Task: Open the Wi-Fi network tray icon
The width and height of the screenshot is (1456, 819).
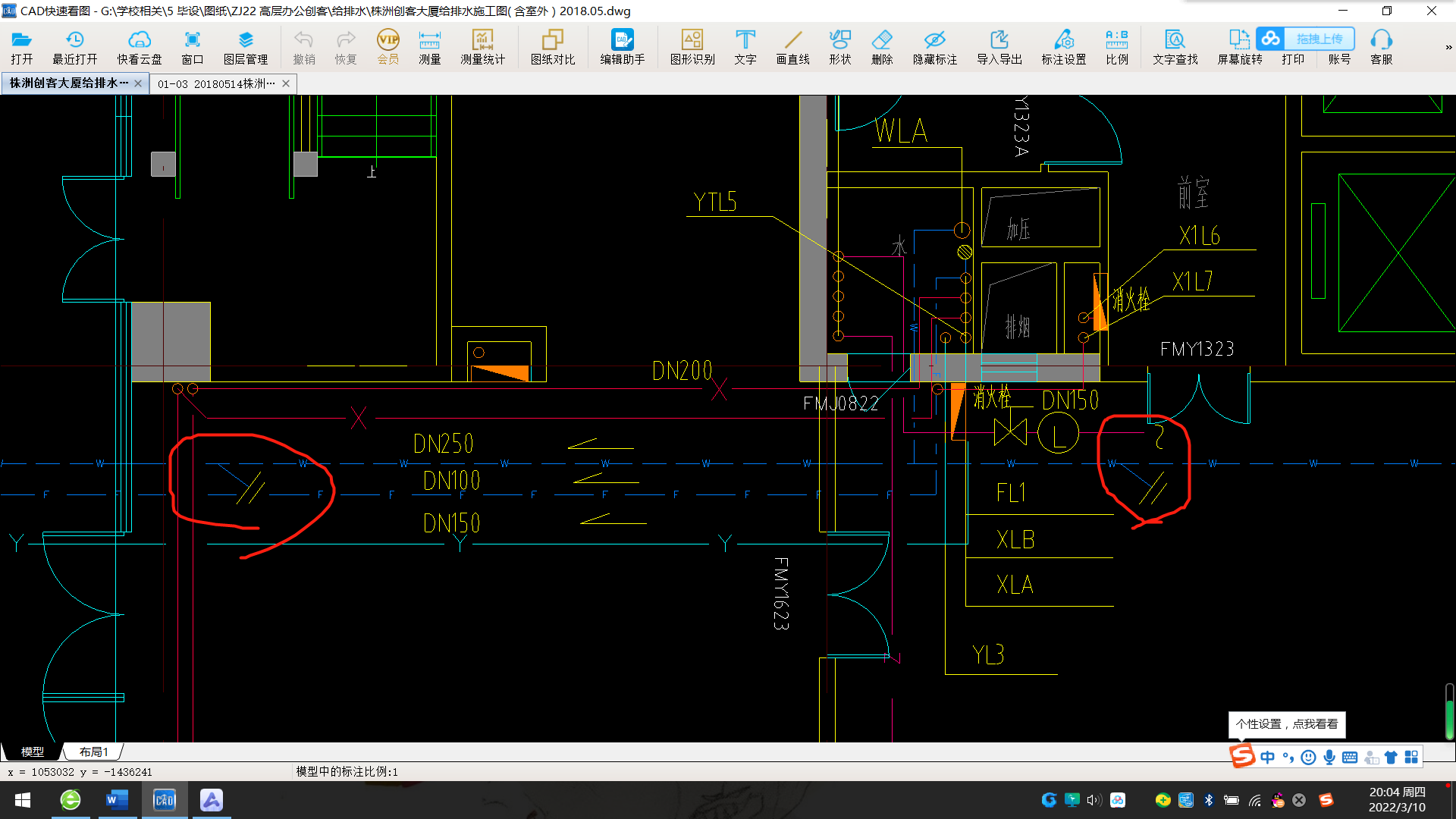Action: pos(1255,800)
